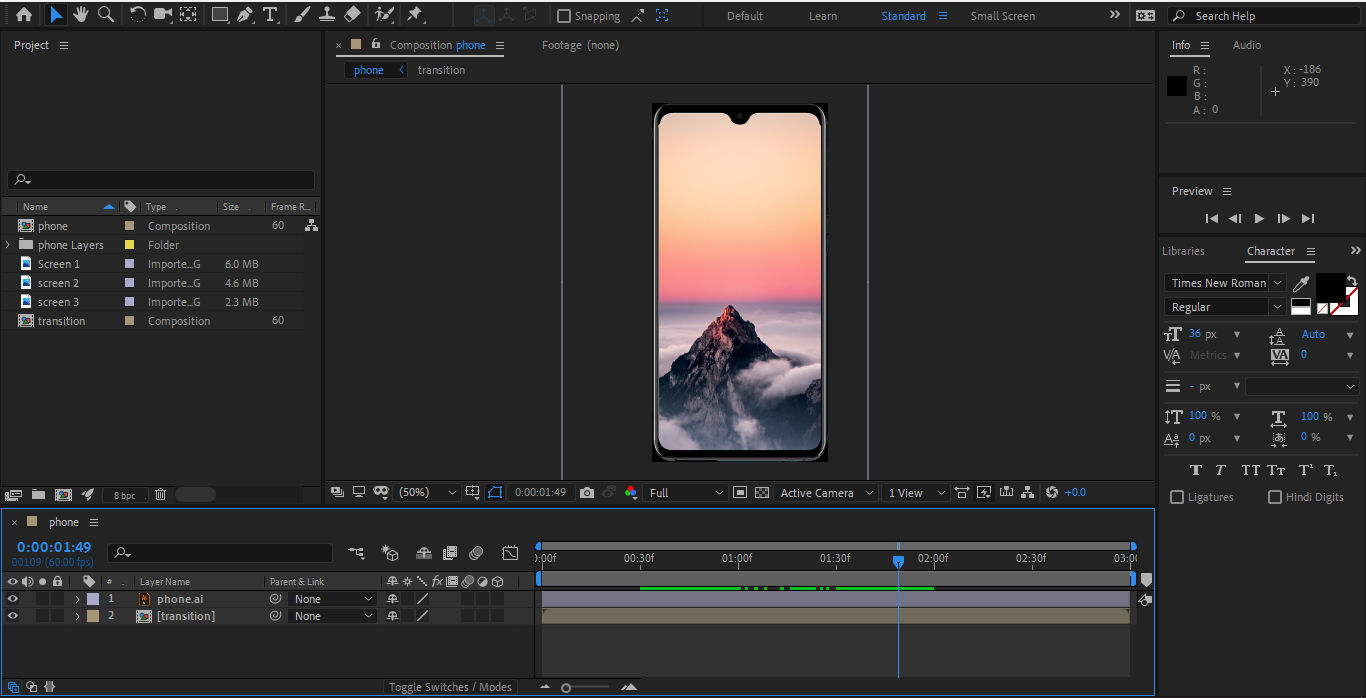
Task: Hide the phone.ai layer
Action: tap(13, 599)
